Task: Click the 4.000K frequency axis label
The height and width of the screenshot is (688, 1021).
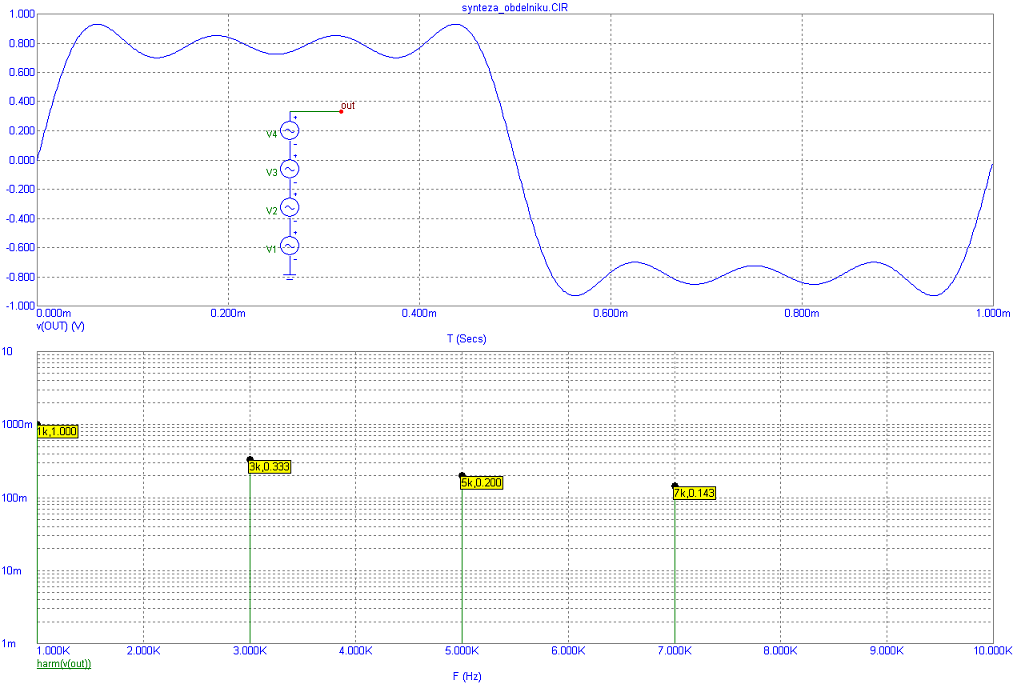Action: (x=356, y=651)
